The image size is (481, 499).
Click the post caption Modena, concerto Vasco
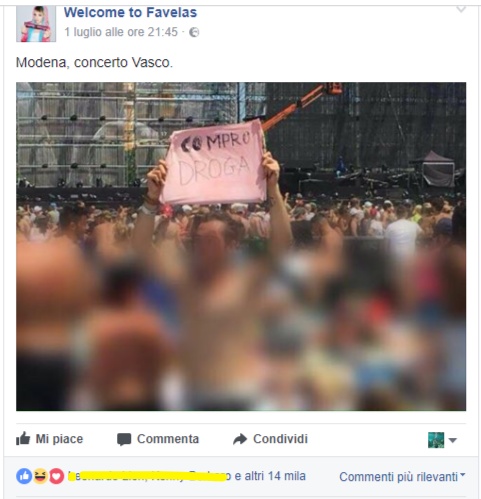pyautogui.click(x=94, y=63)
